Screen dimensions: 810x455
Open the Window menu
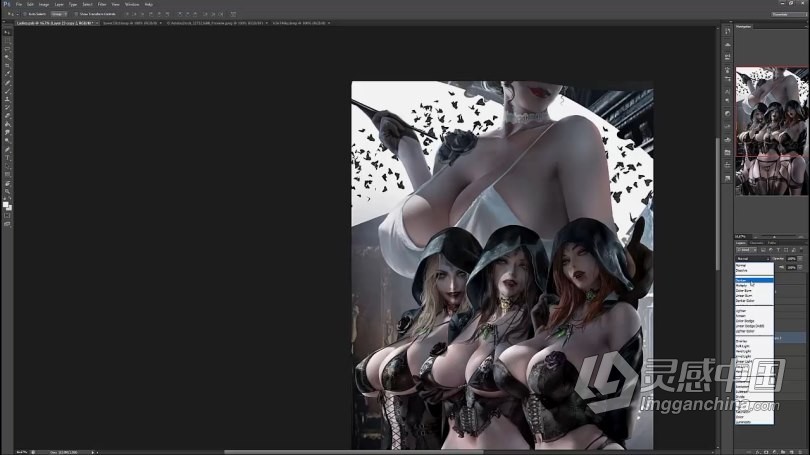coord(132,4)
